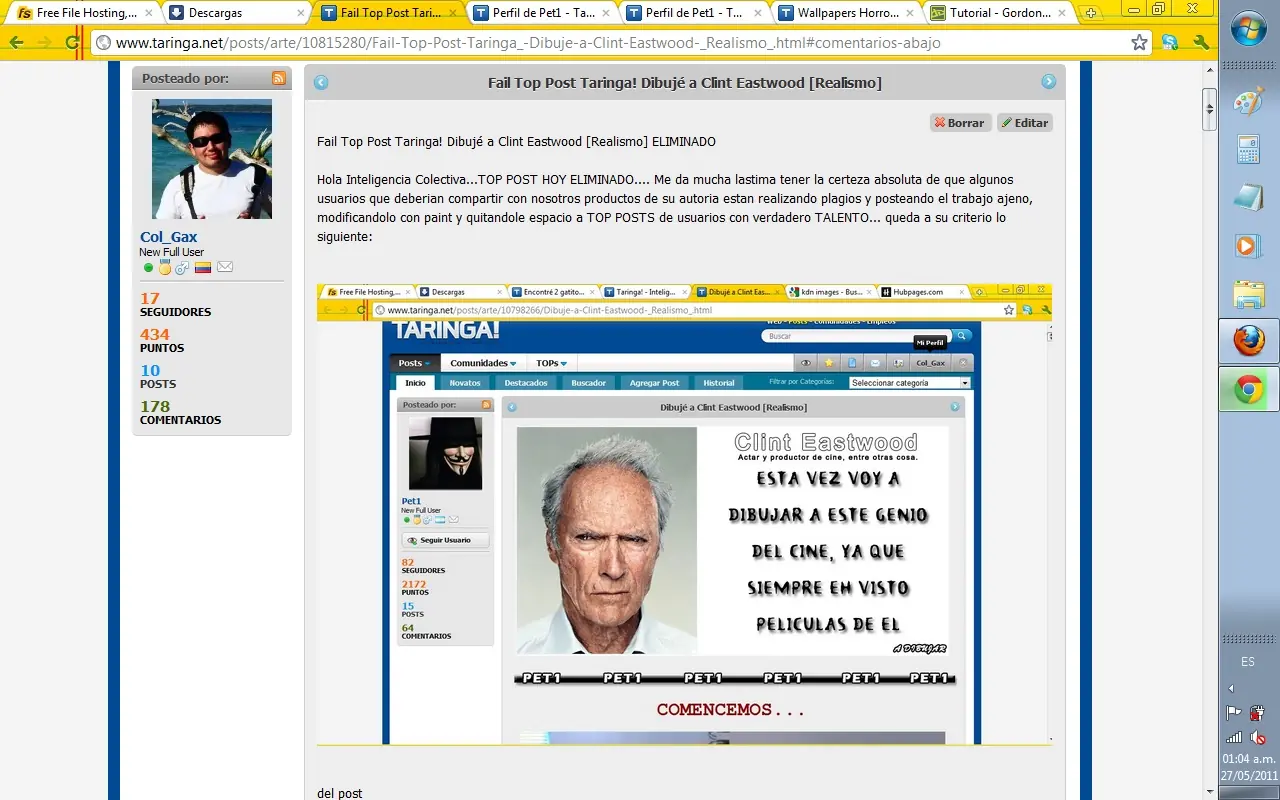Subscribe via RSS icon beside Posteado por
This screenshot has width=1280, height=800.
(278, 78)
